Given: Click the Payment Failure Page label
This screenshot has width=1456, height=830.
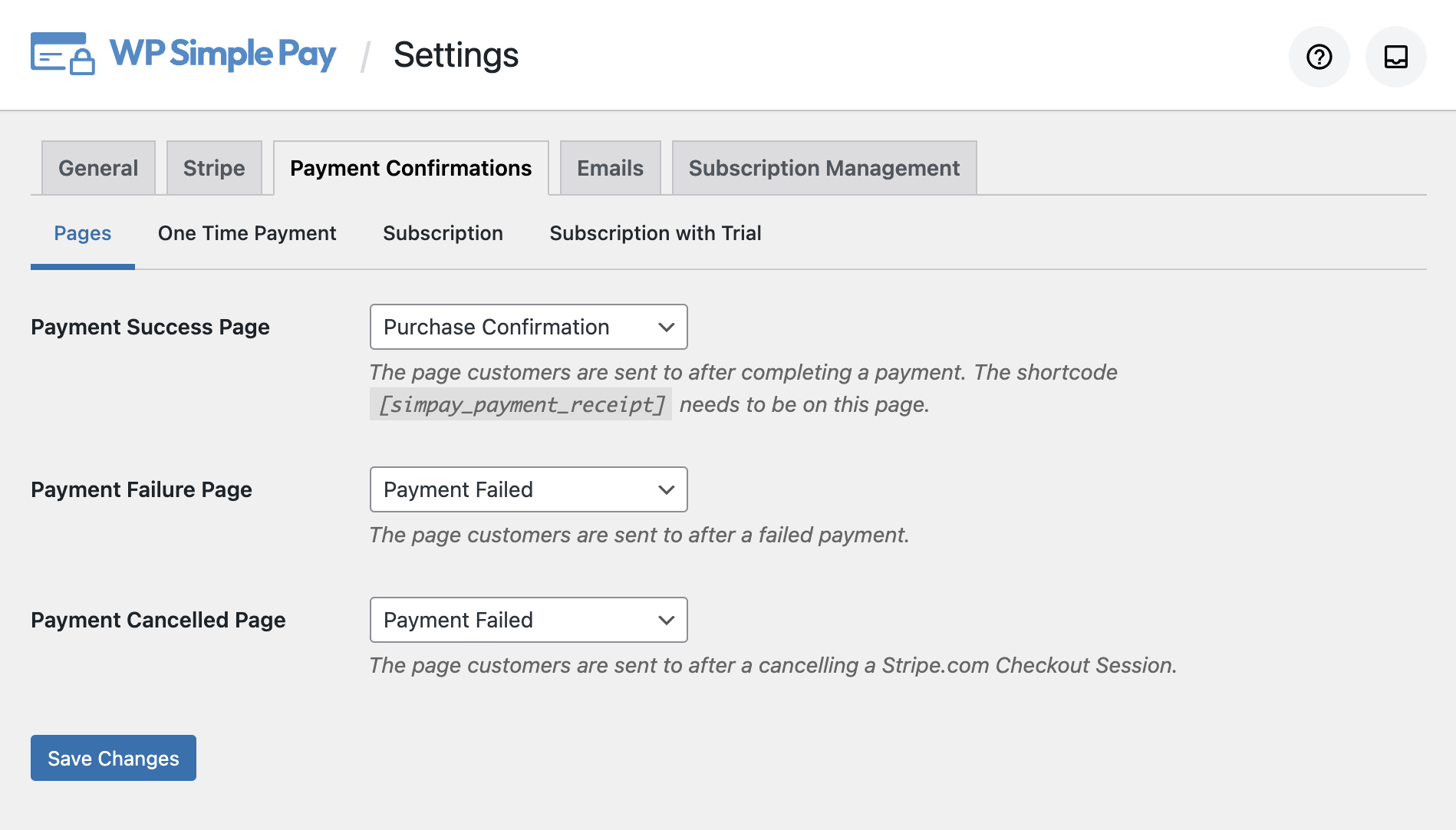Looking at the screenshot, I should (141, 489).
